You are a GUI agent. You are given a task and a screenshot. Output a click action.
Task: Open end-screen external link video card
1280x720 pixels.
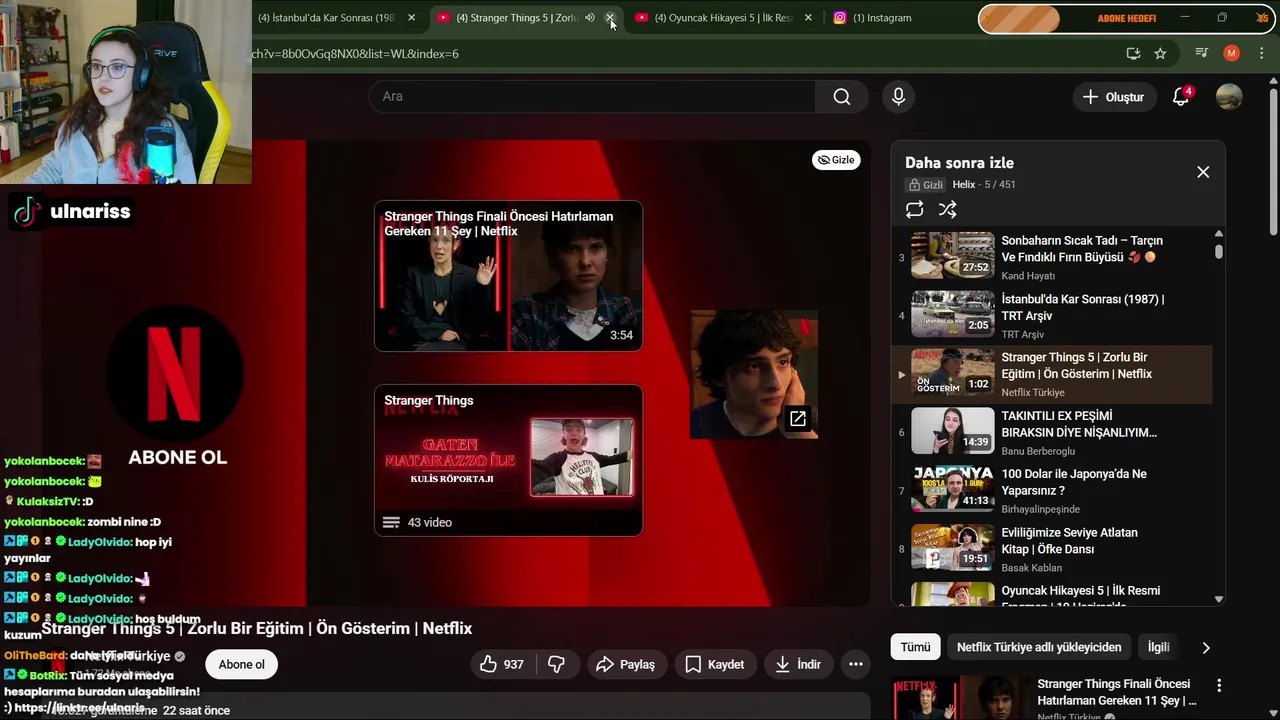point(754,374)
